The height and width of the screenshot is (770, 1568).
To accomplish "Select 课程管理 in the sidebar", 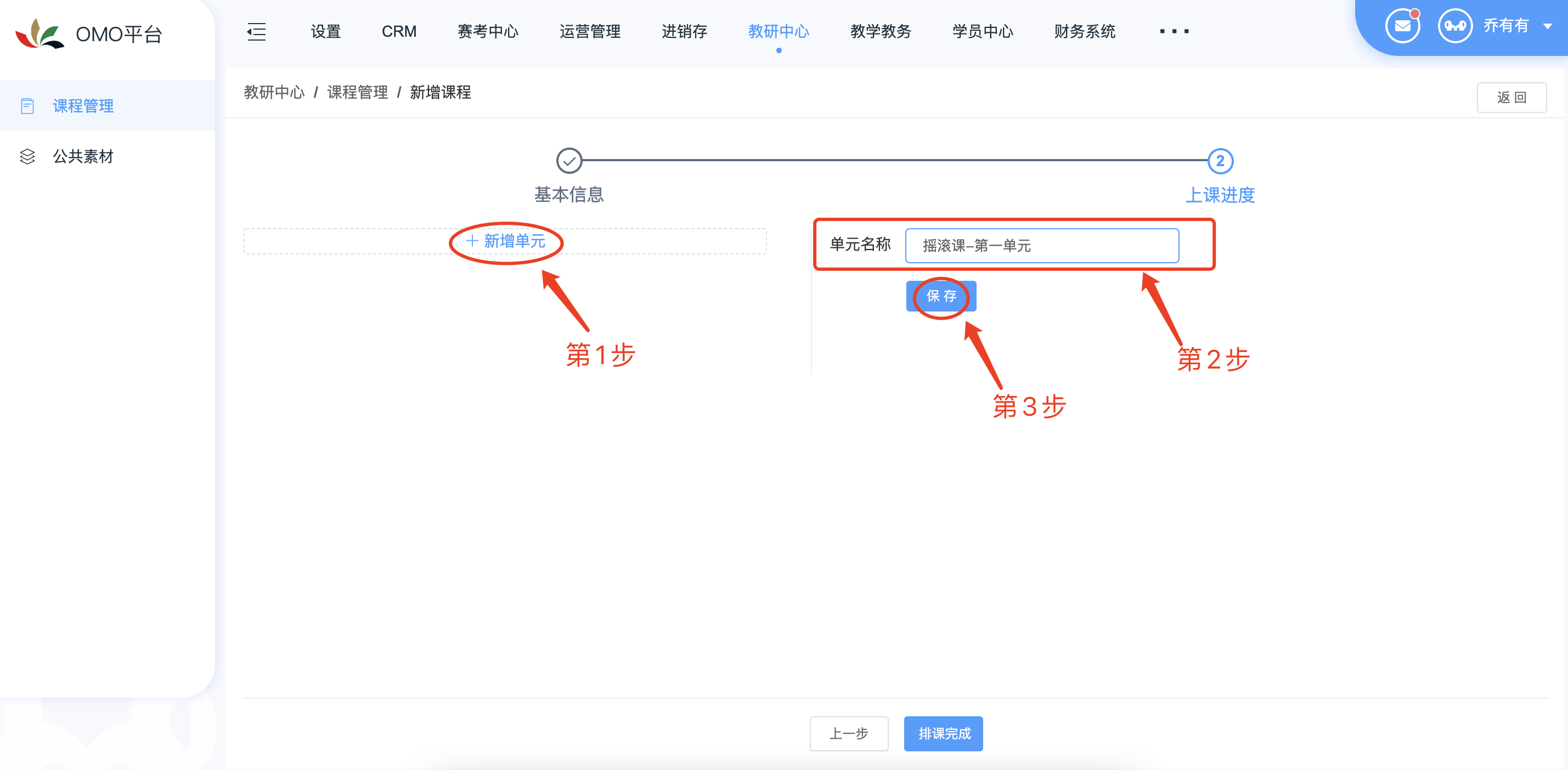I will tap(107, 106).
